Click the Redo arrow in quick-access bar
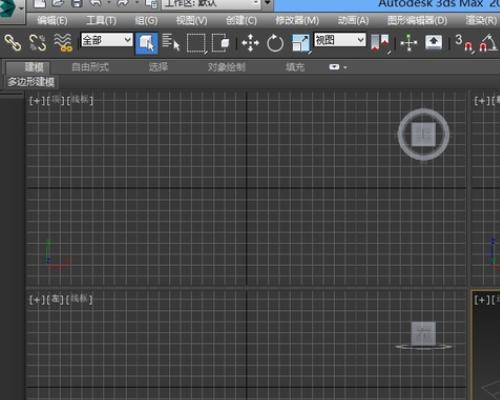500x400 pixels. point(122,3)
